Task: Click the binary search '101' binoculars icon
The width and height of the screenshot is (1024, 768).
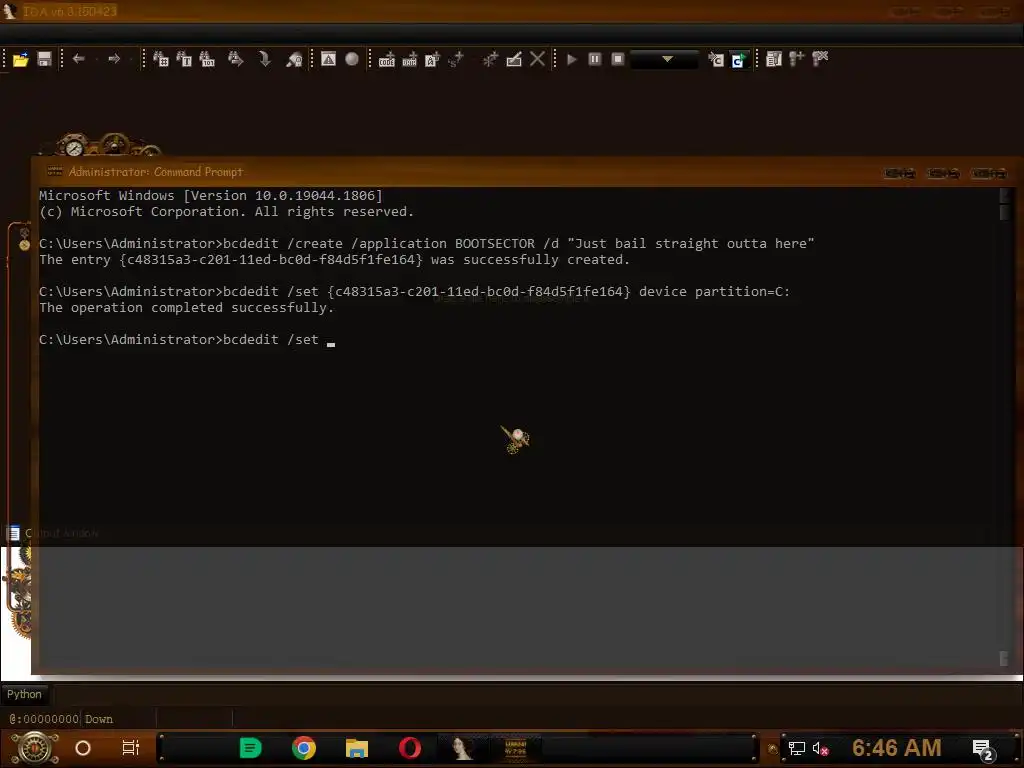Action: tap(207, 59)
